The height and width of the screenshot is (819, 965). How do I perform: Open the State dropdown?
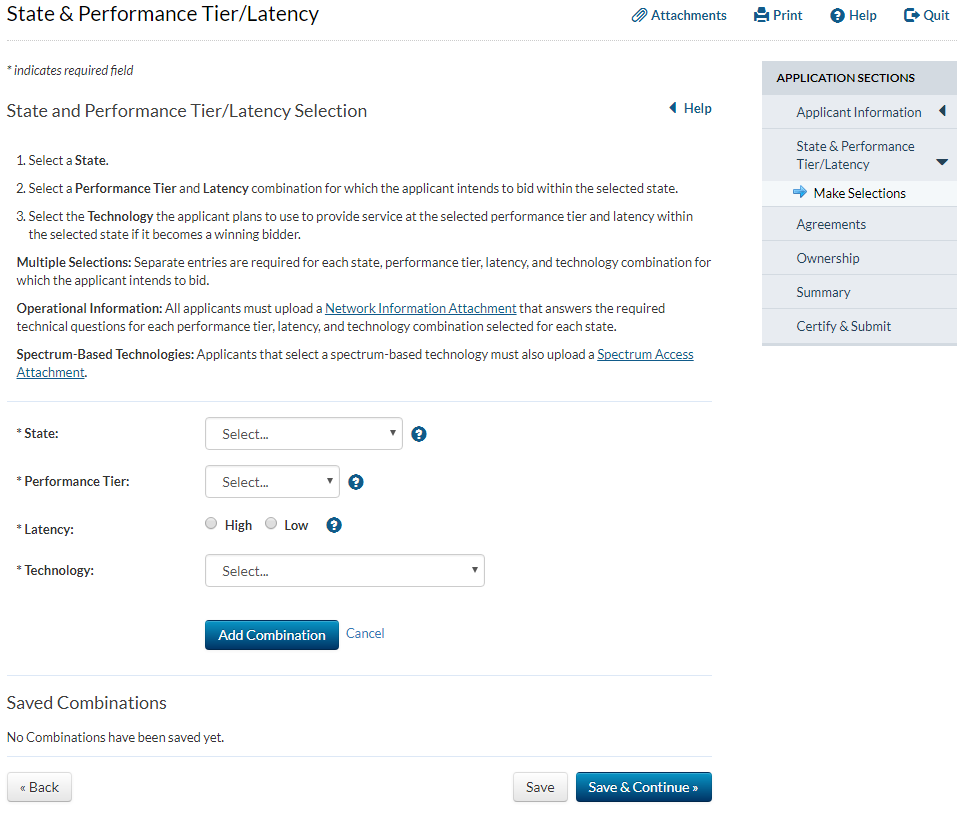click(303, 434)
